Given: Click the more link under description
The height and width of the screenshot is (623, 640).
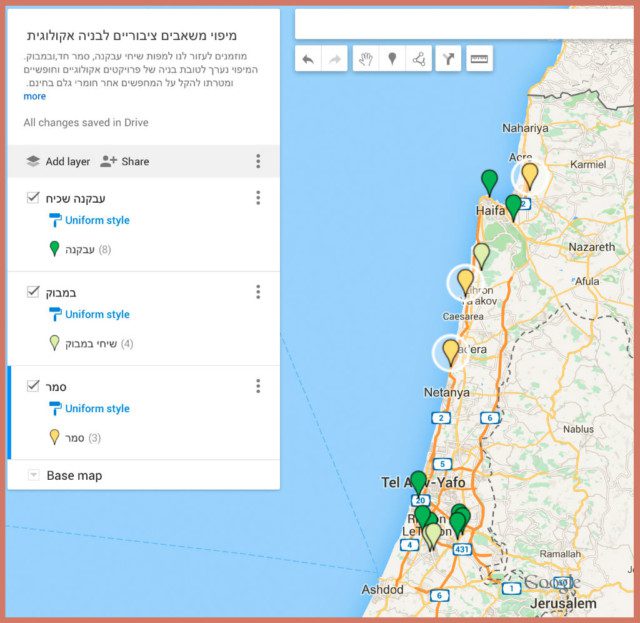Looking at the screenshot, I should coord(35,96).
